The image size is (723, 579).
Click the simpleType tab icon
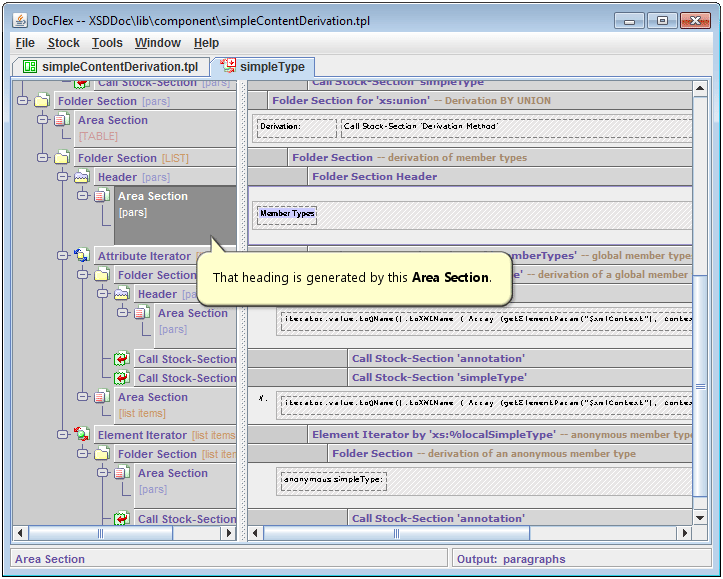tap(228, 66)
